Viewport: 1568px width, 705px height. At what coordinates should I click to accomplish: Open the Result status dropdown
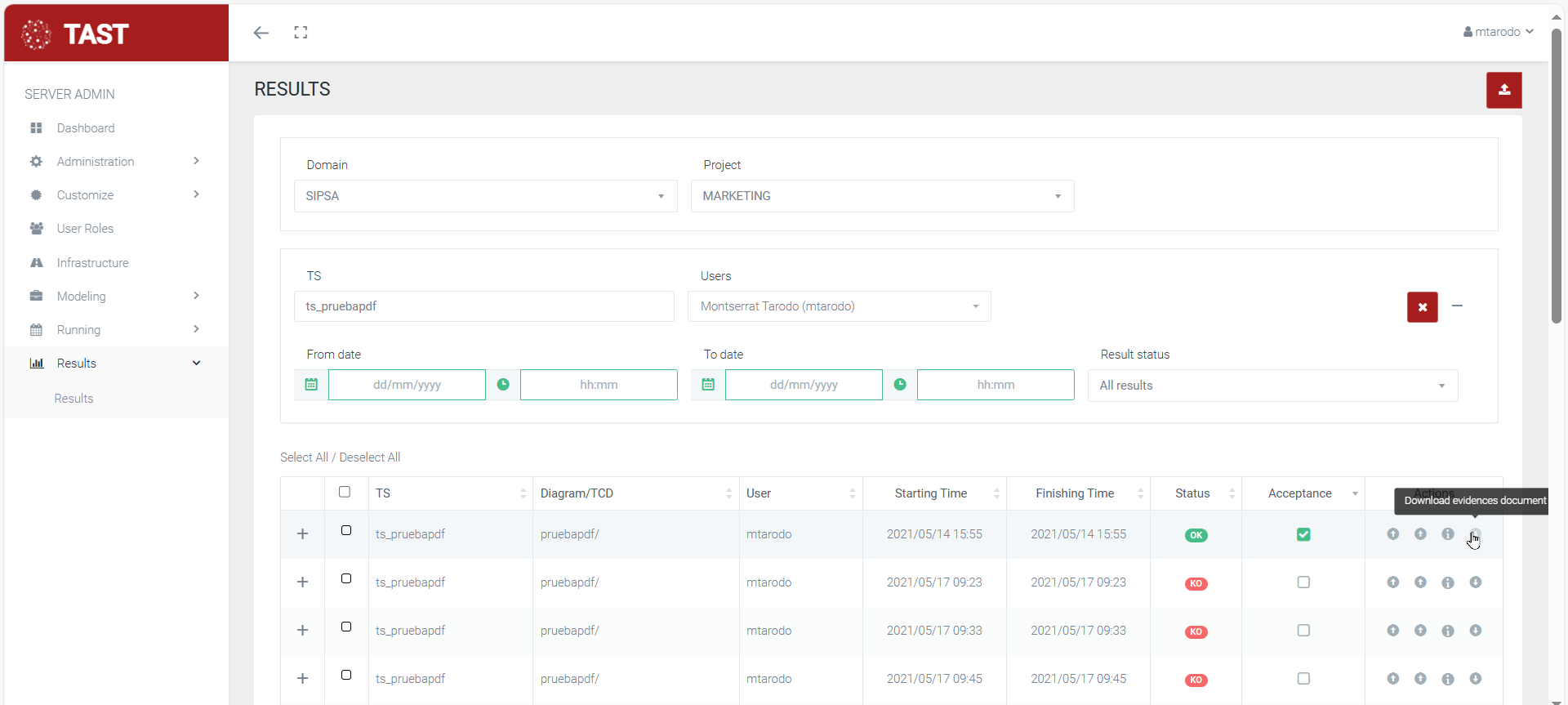pyautogui.click(x=1272, y=386)
